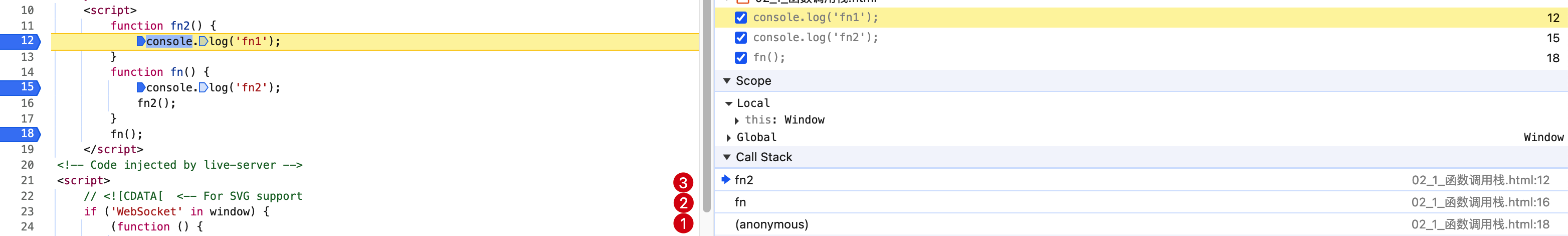1568x236 pixels.
Task: Expand the Global scope entry
Action: tap(729, 138)
